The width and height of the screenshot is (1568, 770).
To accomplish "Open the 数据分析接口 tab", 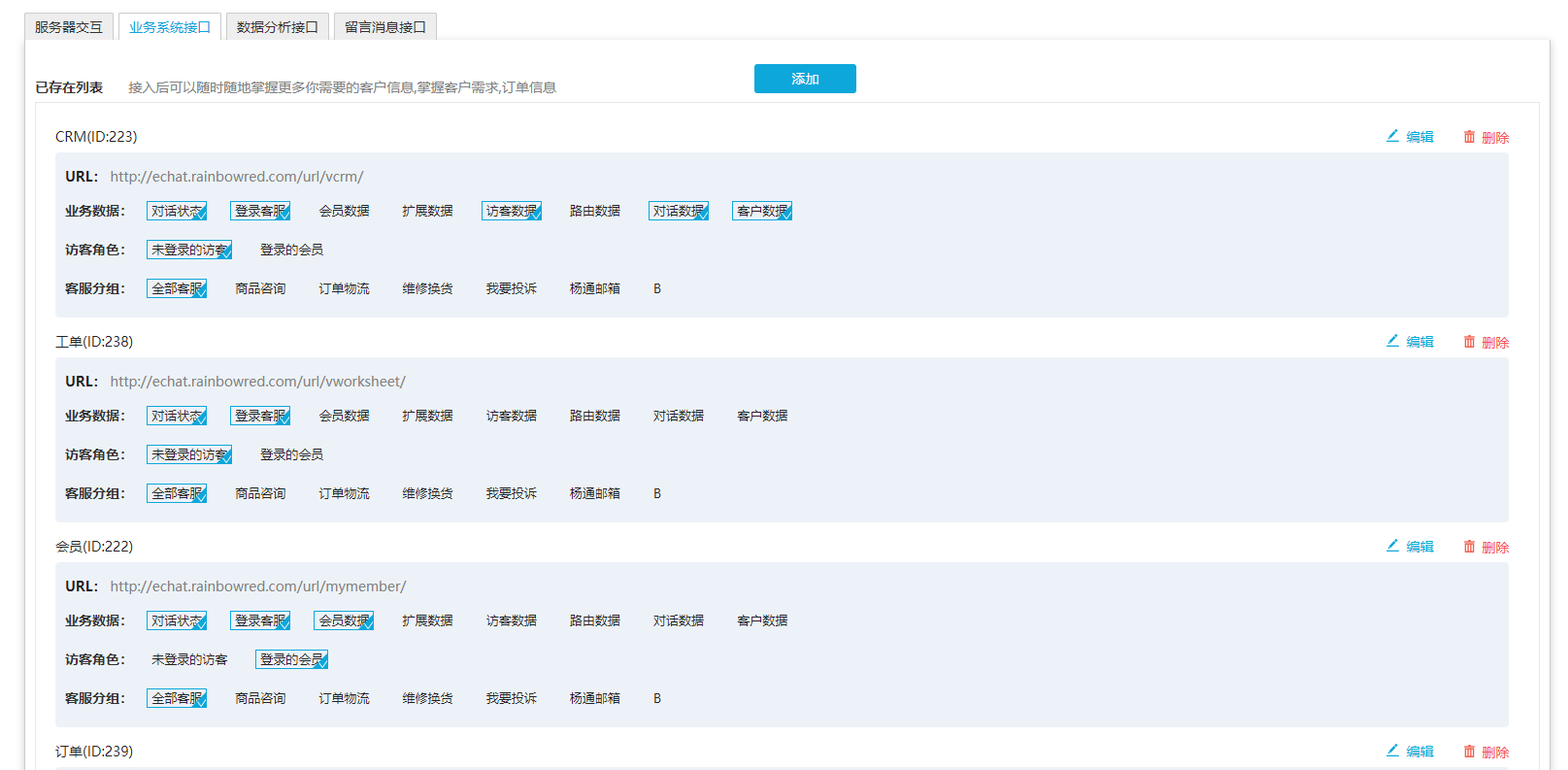I will click(277, 27).
